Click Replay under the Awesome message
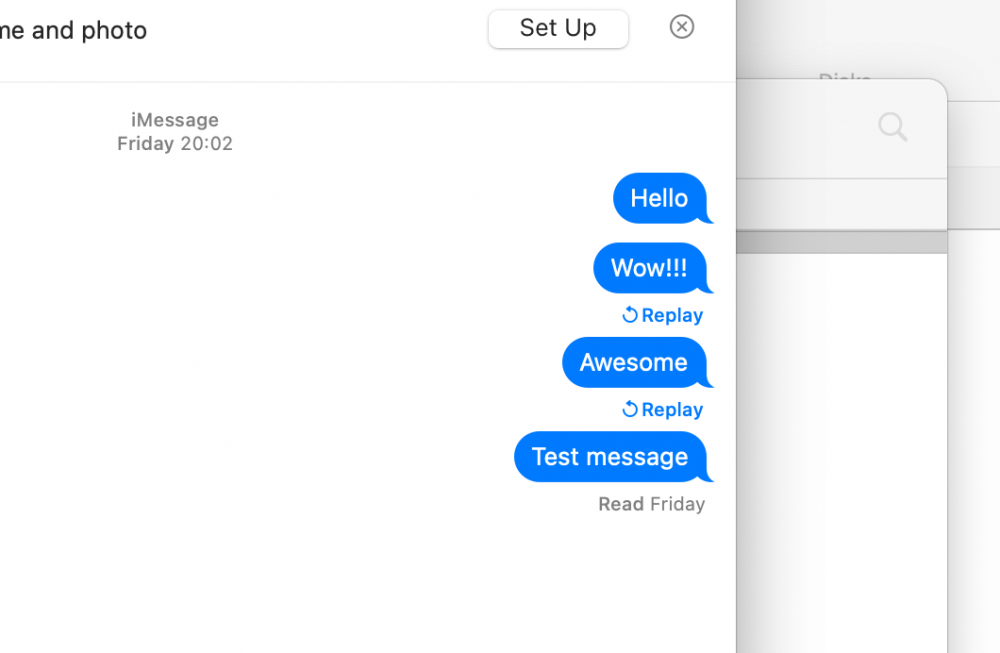 click(x=663, y=409)
